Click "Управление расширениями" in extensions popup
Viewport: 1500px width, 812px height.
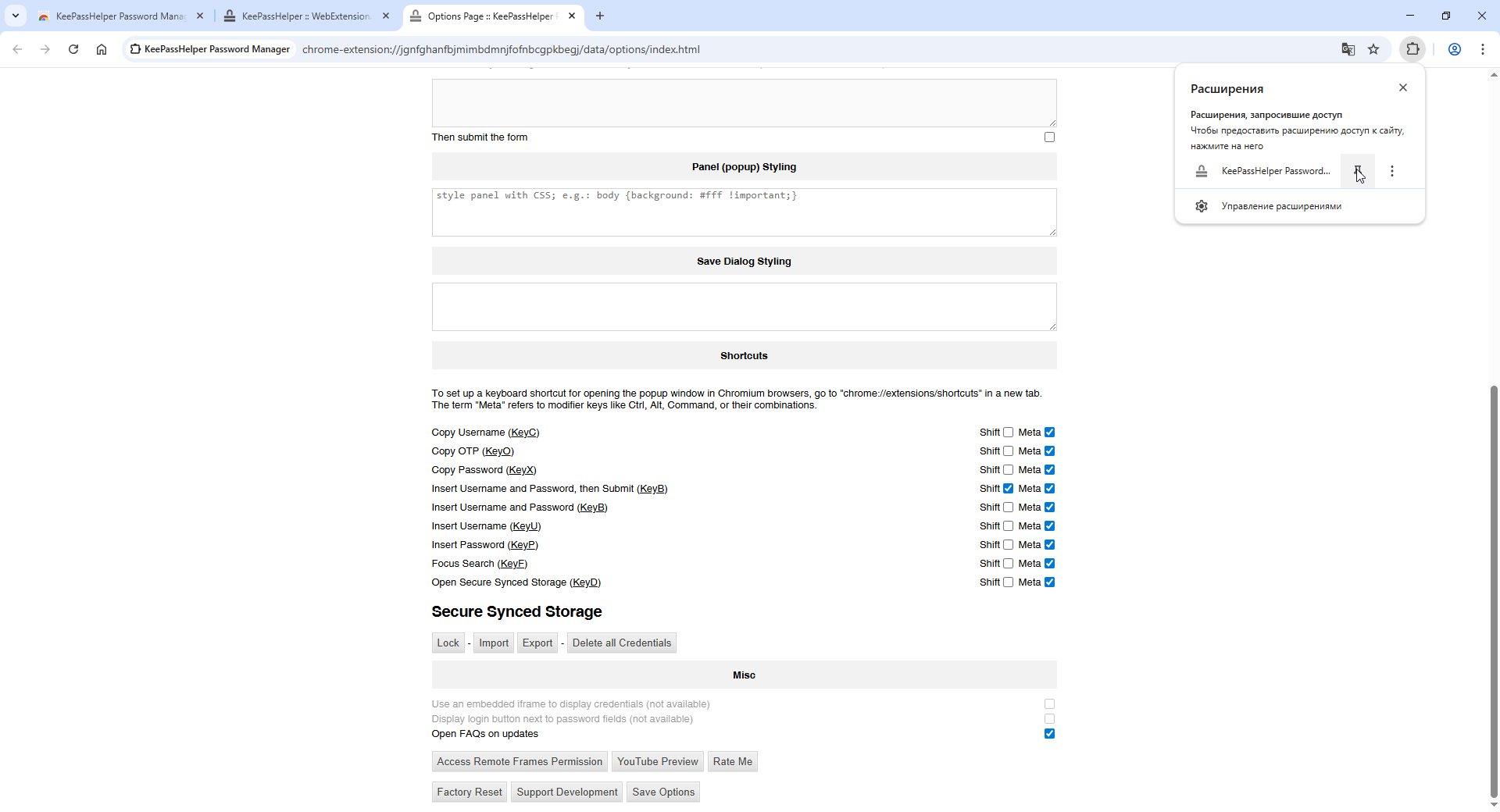click(x=1281, y=206)
